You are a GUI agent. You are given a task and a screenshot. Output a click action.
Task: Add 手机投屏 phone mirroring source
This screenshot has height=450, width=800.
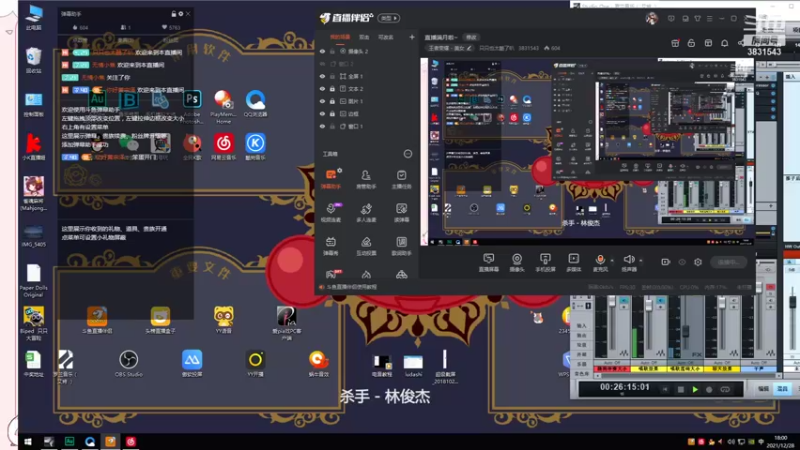tap(545, 262)
